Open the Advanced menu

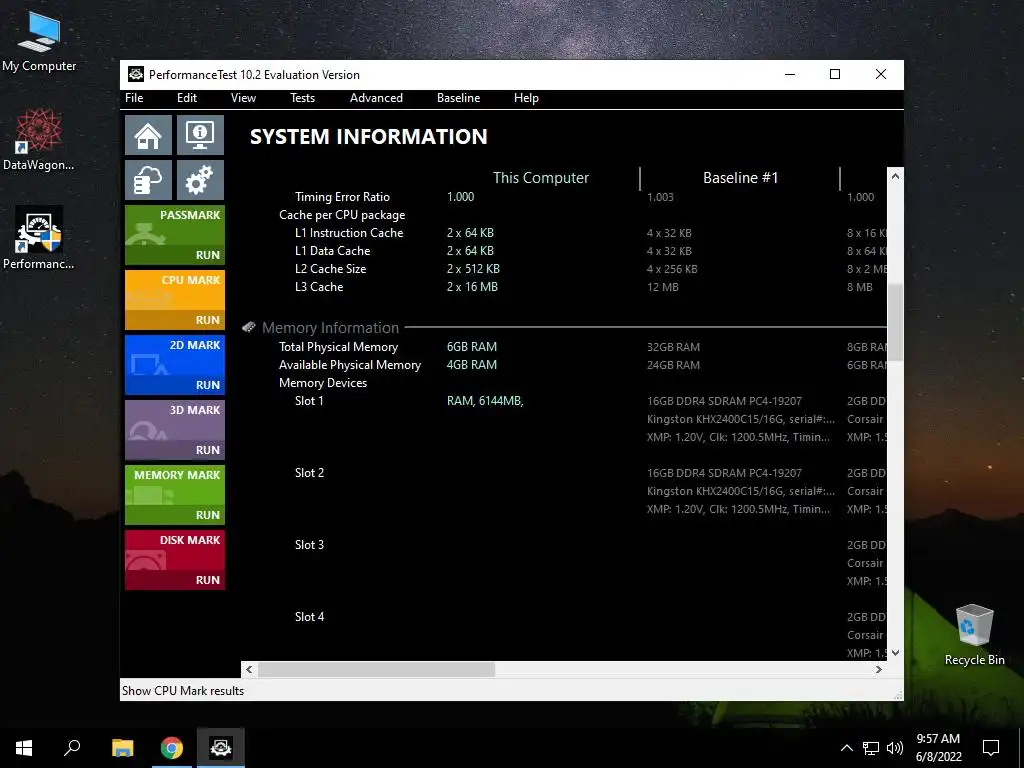pos(376,98)
